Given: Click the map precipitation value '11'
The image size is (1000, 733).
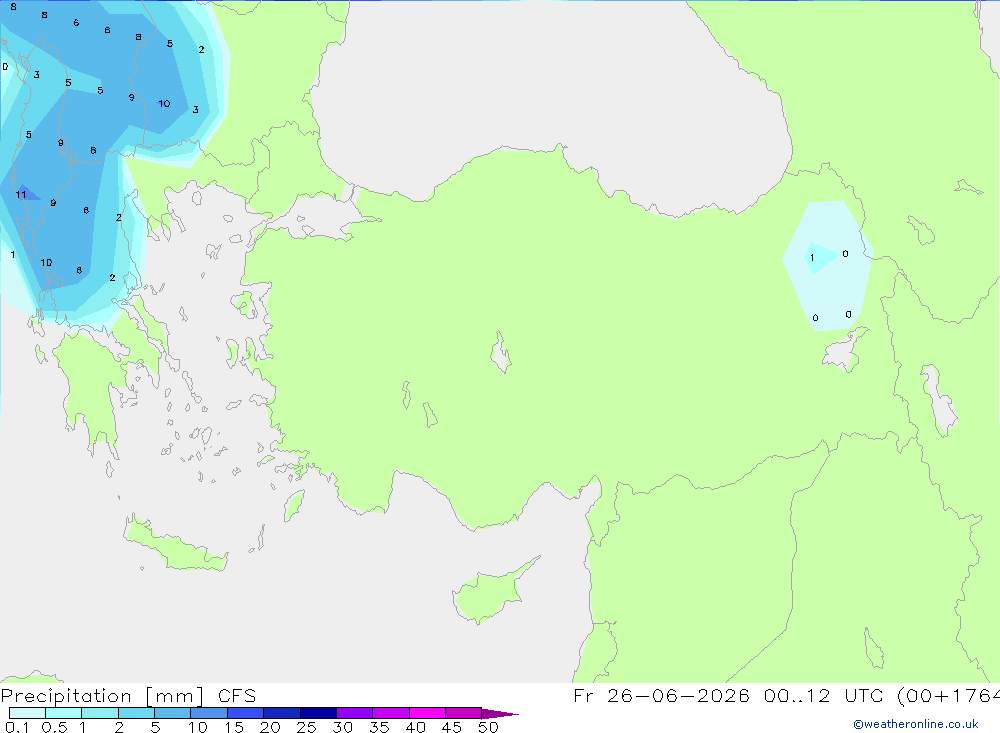Looking at the screenshot, I should tap(21, 195).
